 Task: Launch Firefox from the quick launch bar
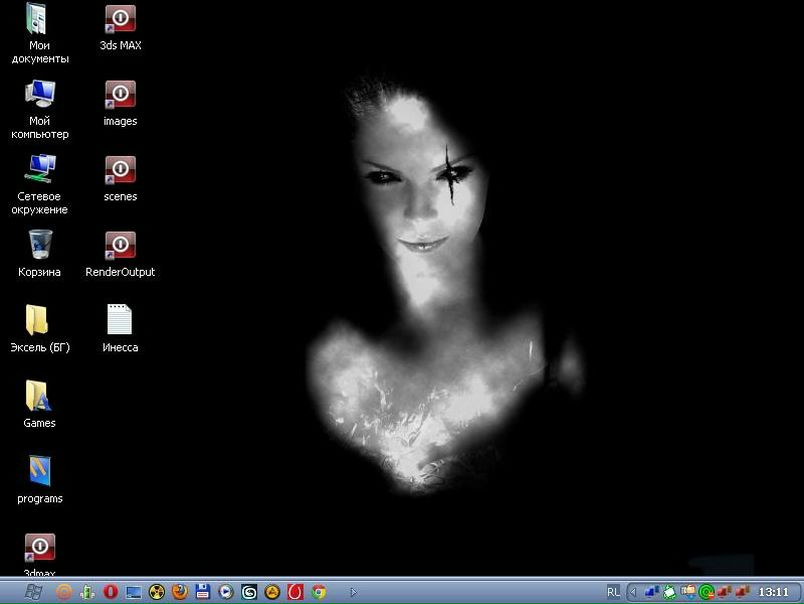[x=180, y=592]
